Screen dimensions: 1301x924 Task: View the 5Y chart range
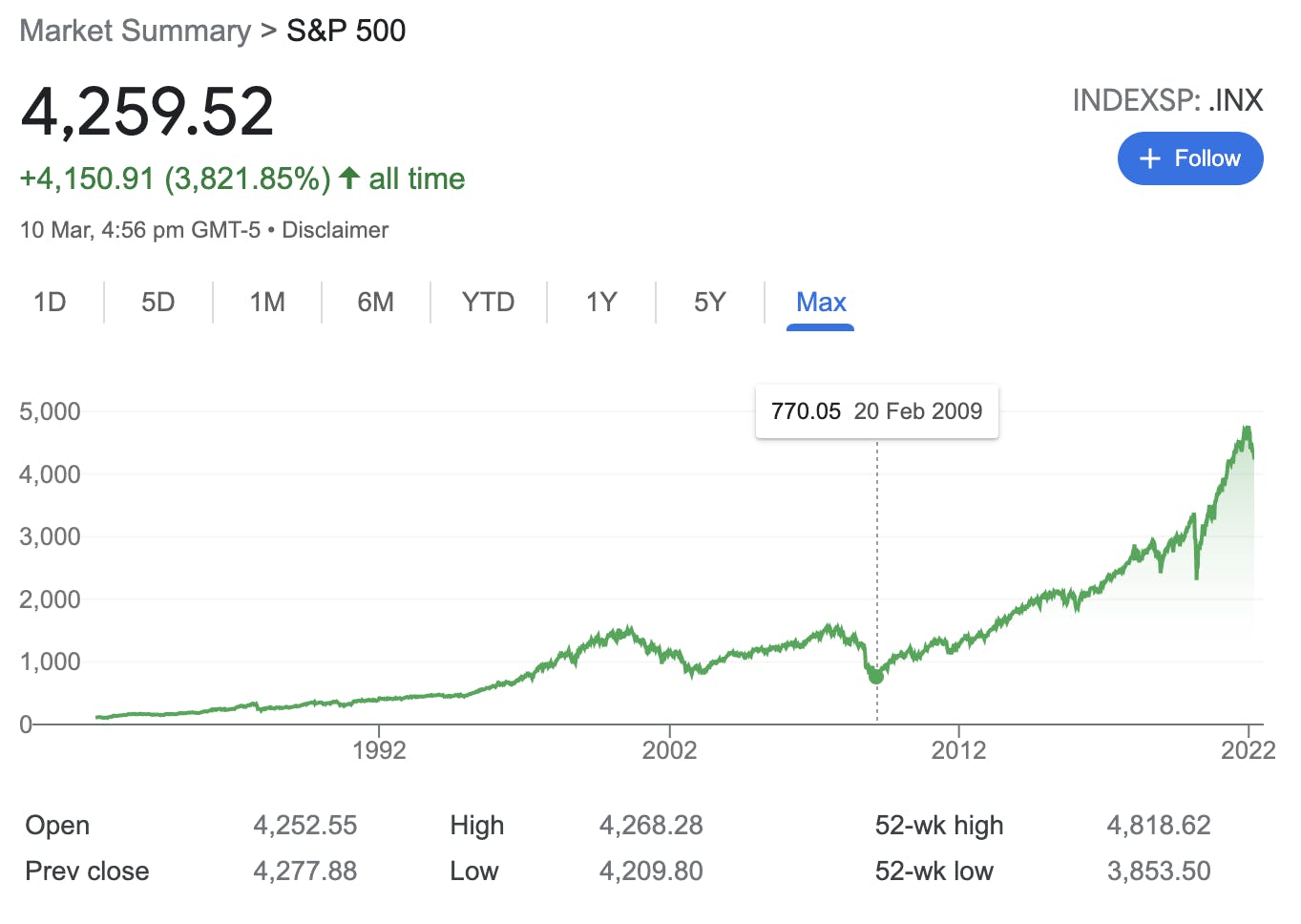coord(709,303)
